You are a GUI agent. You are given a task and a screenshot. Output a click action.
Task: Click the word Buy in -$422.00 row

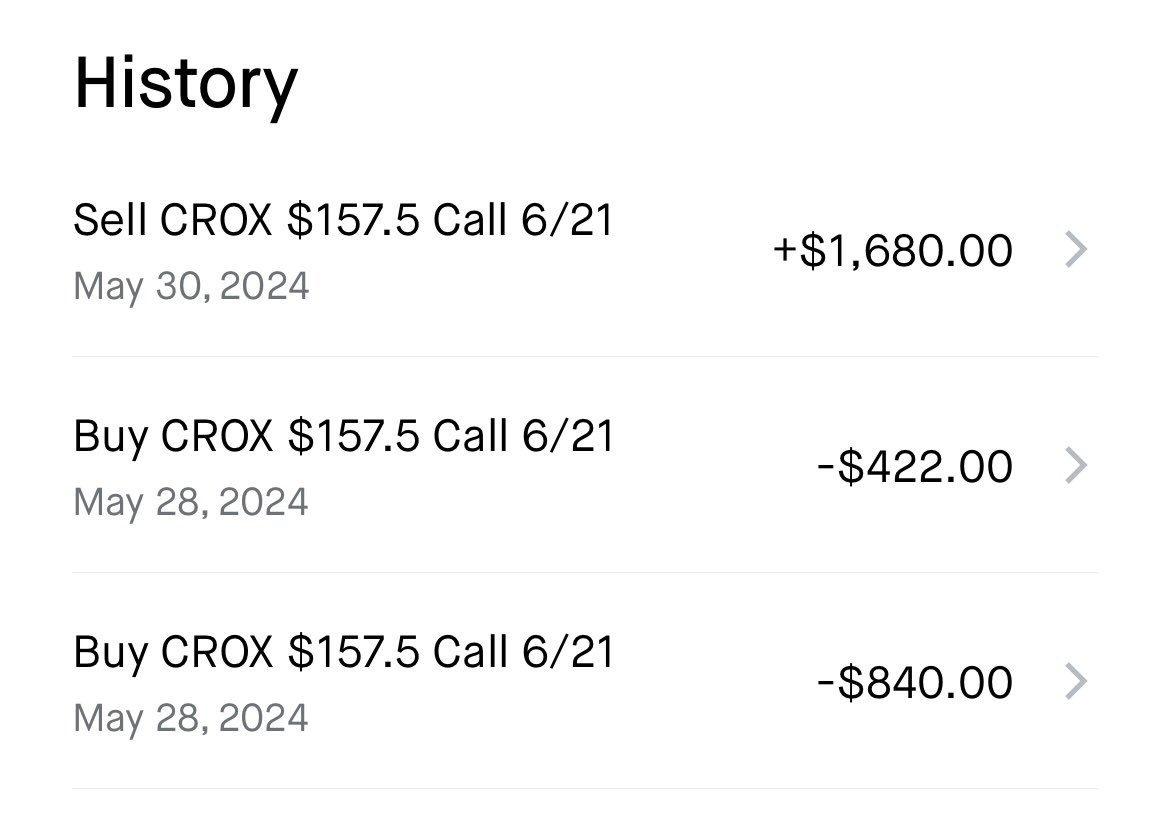[x=110, y=437]
